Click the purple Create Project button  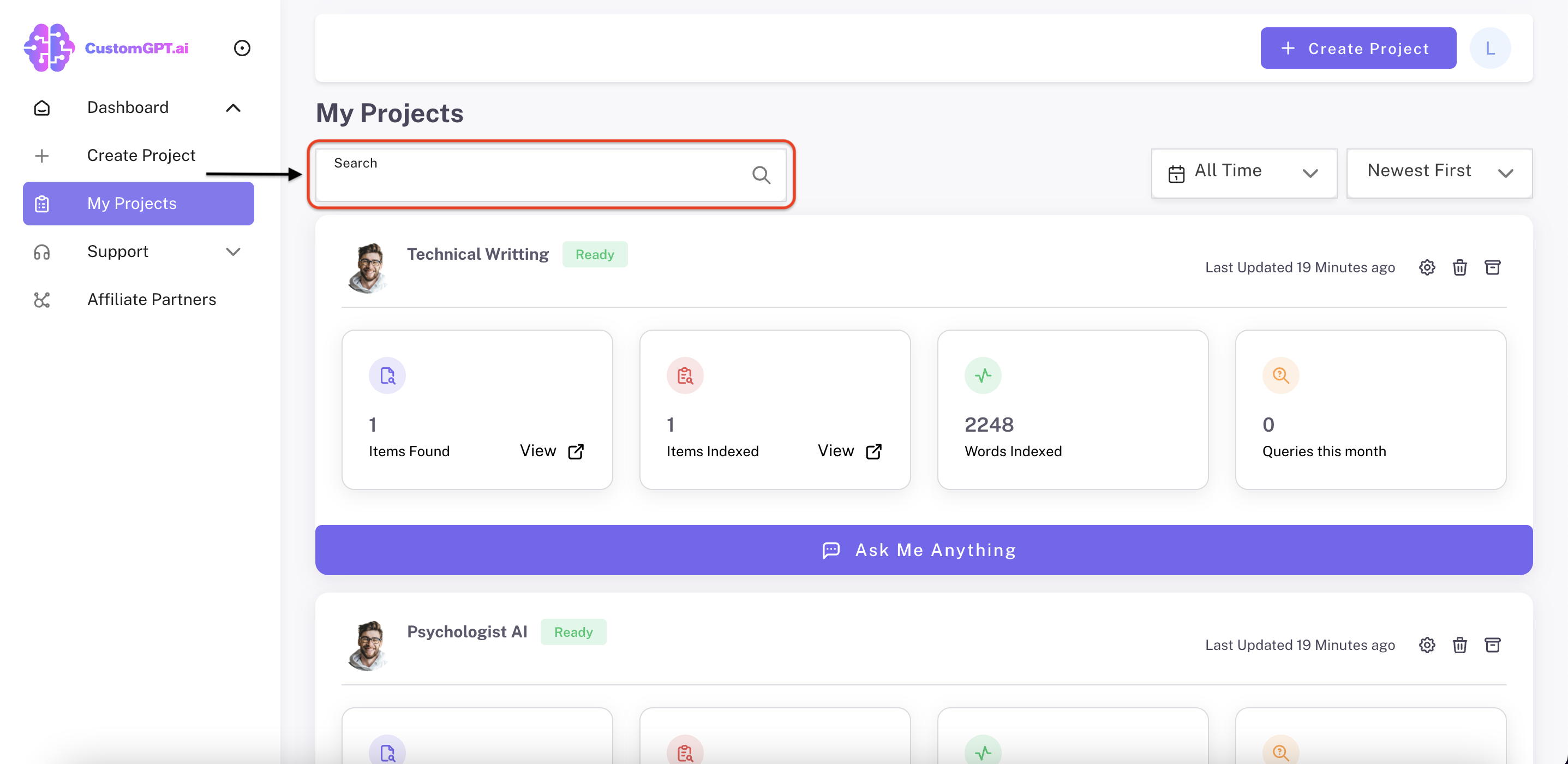coord(1358,48)
